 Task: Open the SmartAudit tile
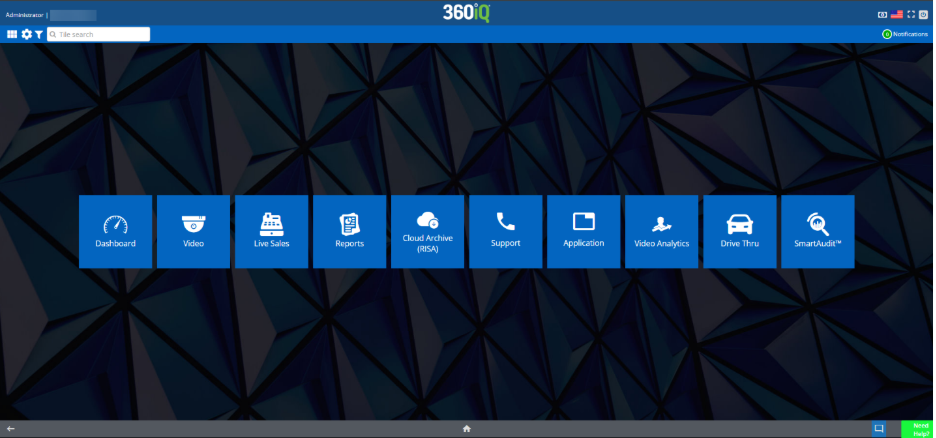tap(817, 231)
